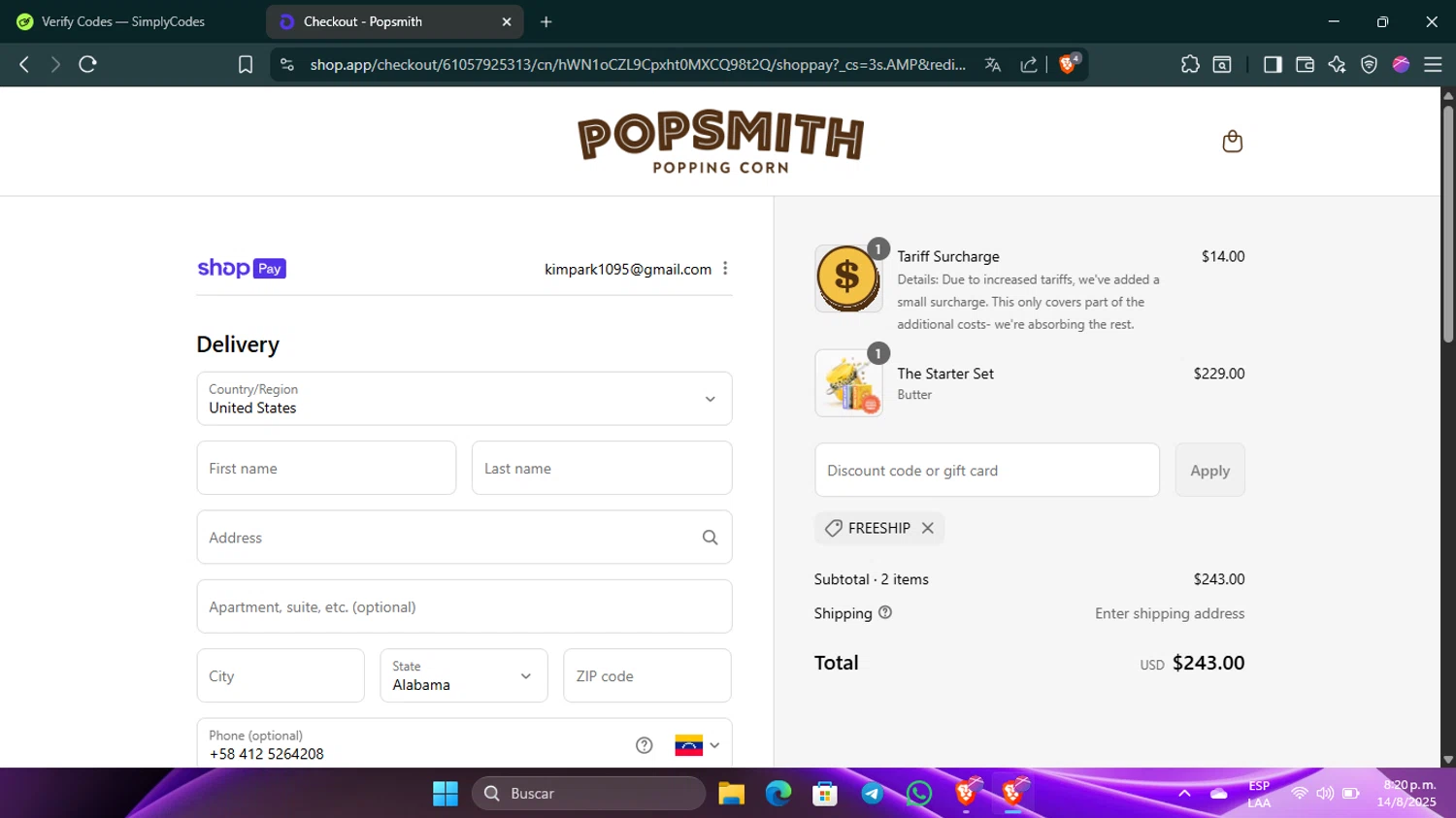Image resolution: width=1456 pixels, height=818 pixels.
Task: Open ESP LAA keyboard language selector
Action: (x=1259, y=794)
